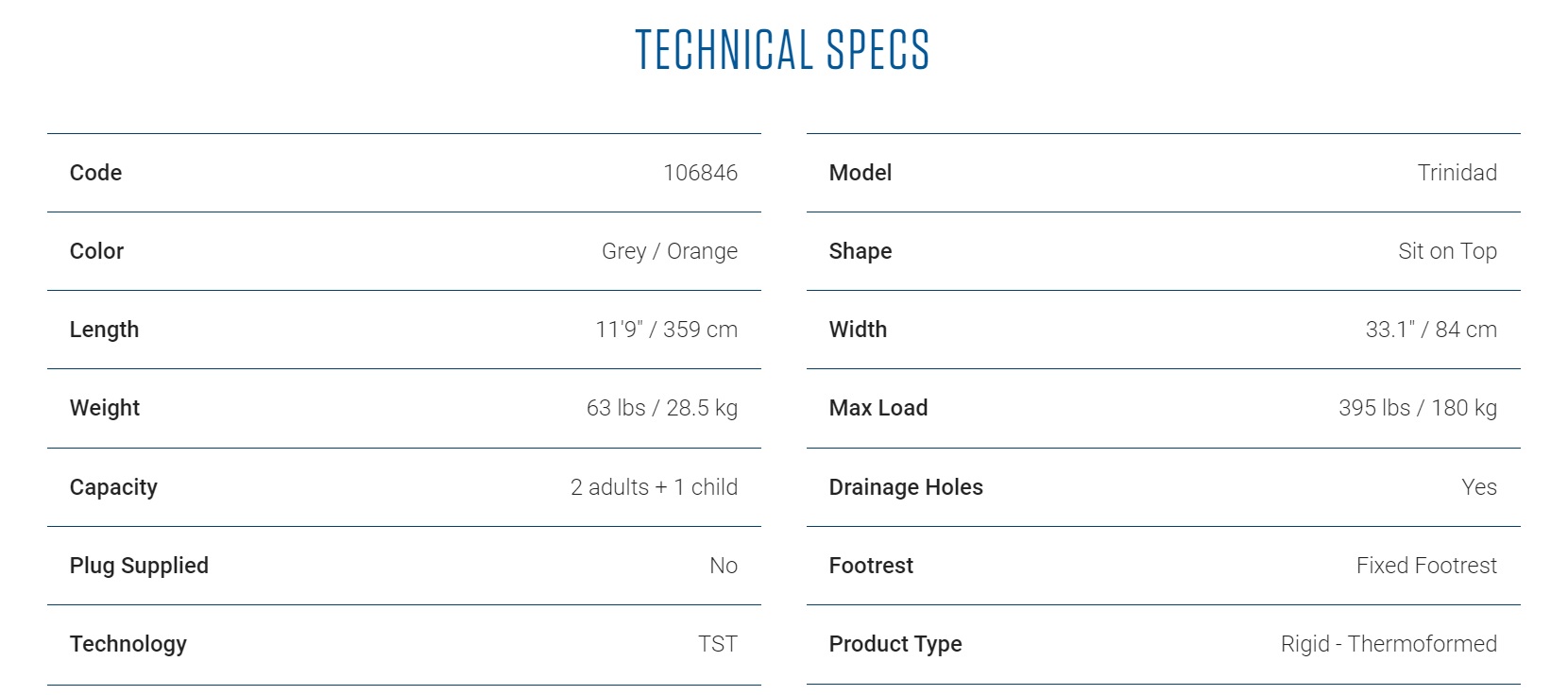Click the Drainage Holes label
Viewport: 1568px width, 695px height.
[905, 487]
